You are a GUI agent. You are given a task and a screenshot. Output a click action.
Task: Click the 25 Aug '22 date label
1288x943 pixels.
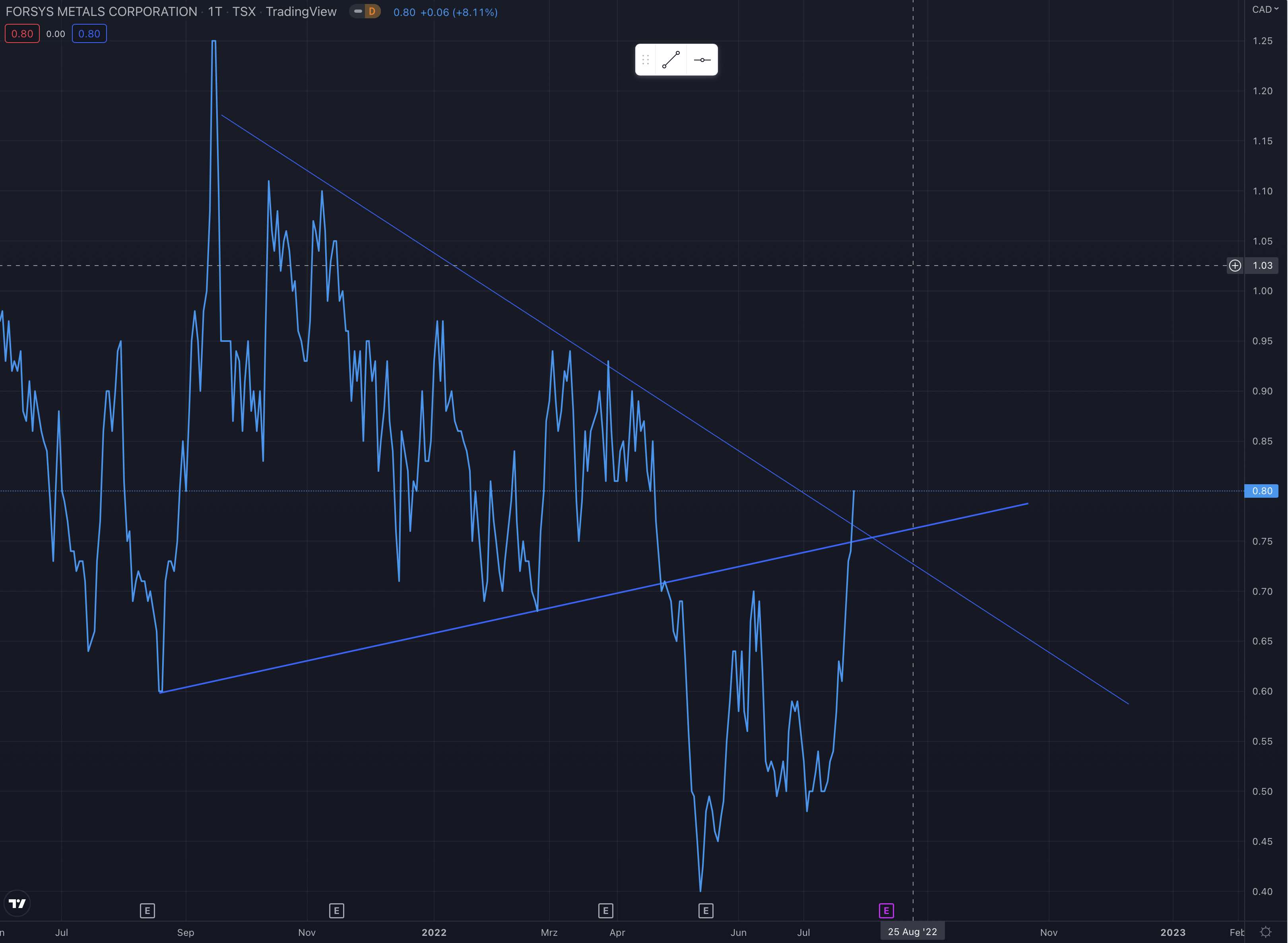pos(912,932)
